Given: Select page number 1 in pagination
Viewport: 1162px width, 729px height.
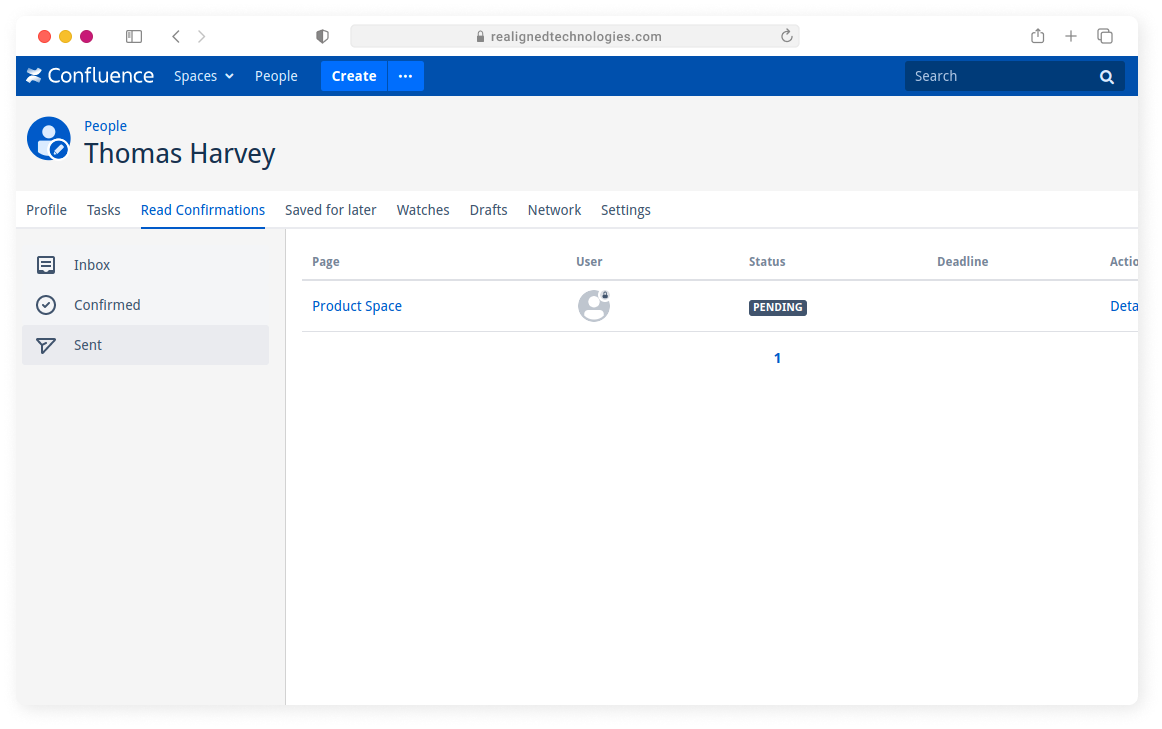Looking at the screenshot, I should 777,358.
